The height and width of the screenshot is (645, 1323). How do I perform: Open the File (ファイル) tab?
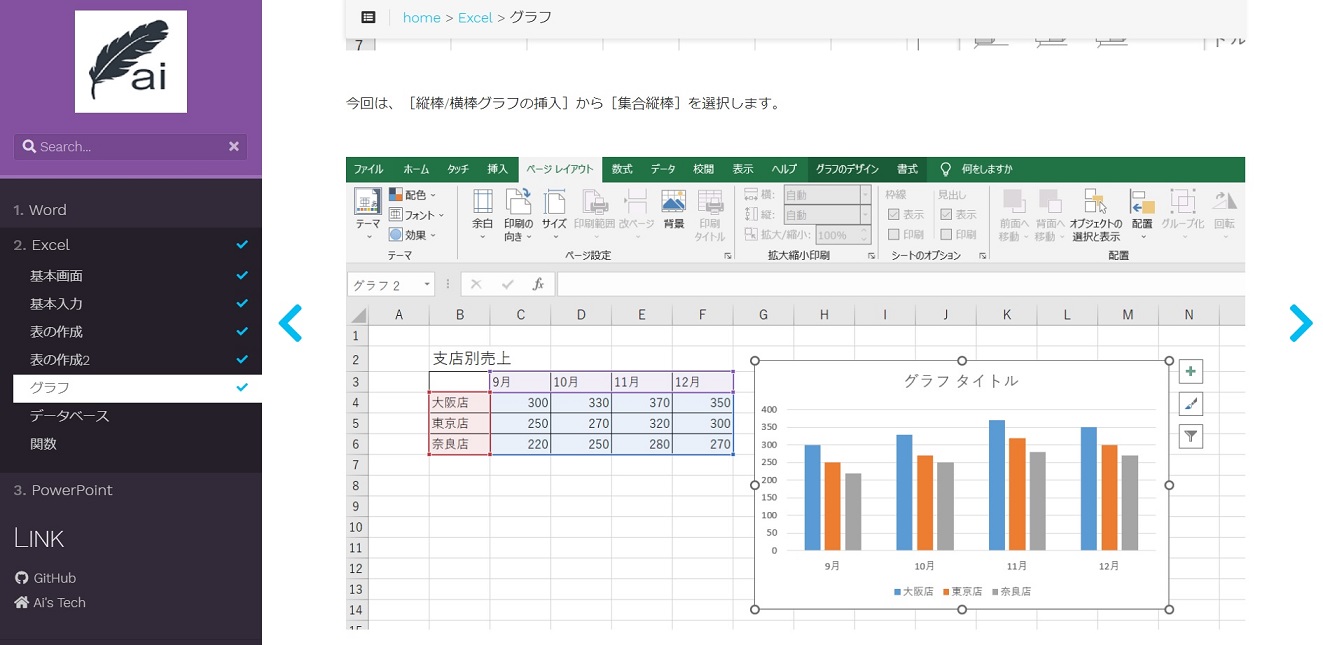click(368, 169)
